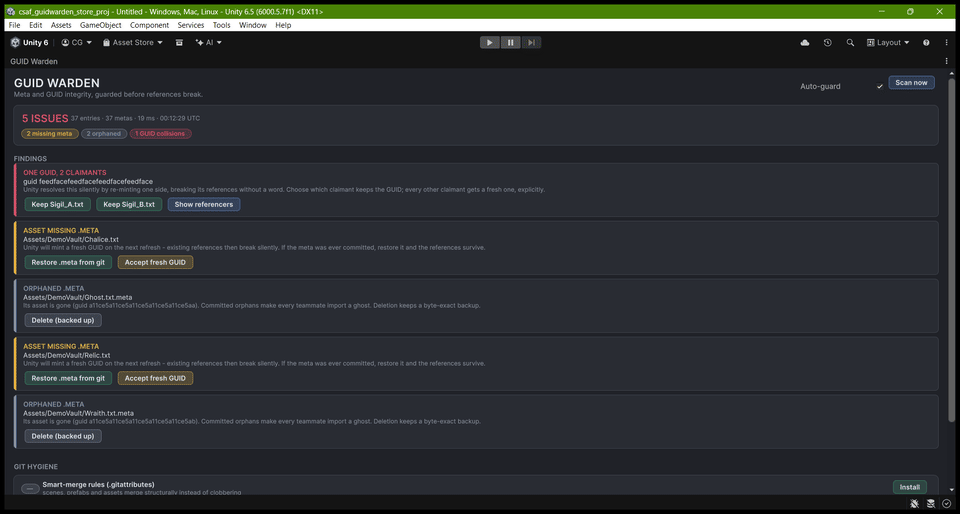Viewport: 960px width, 514px height.
Task: Click the circled checkmark status icon
Action: coord(947,504)
